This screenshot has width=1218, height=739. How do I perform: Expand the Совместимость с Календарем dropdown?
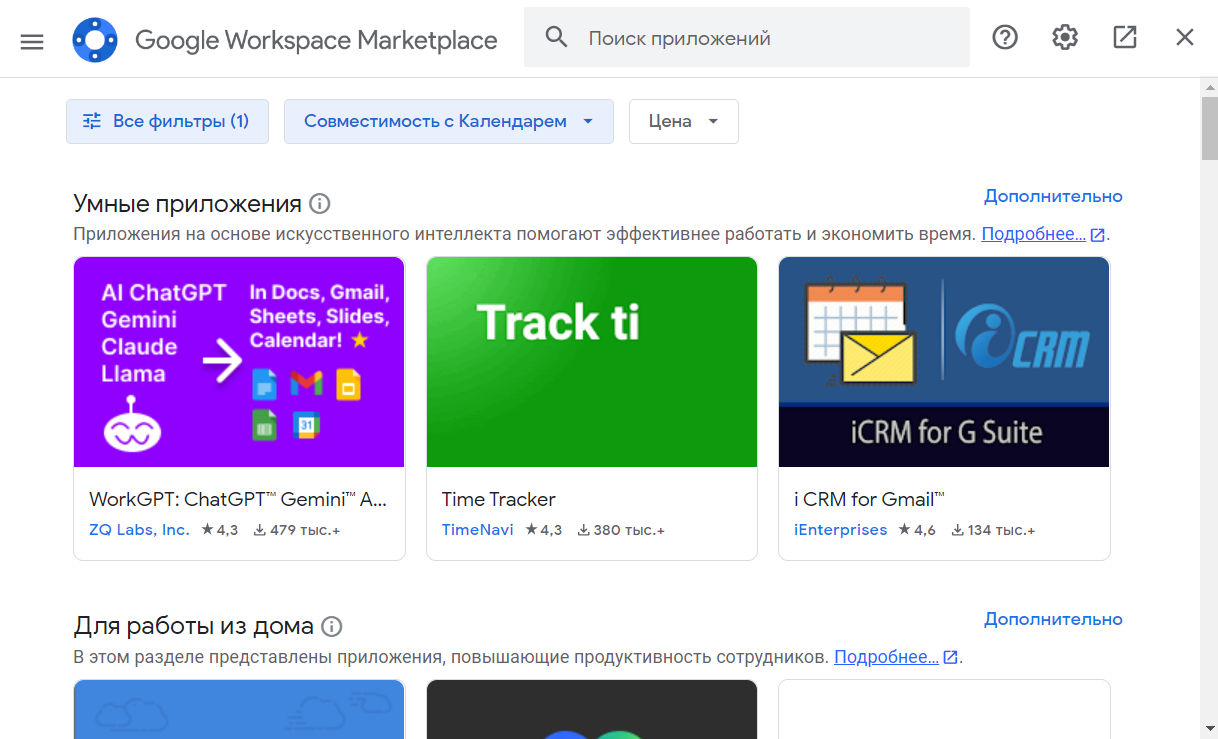(448, 121)
